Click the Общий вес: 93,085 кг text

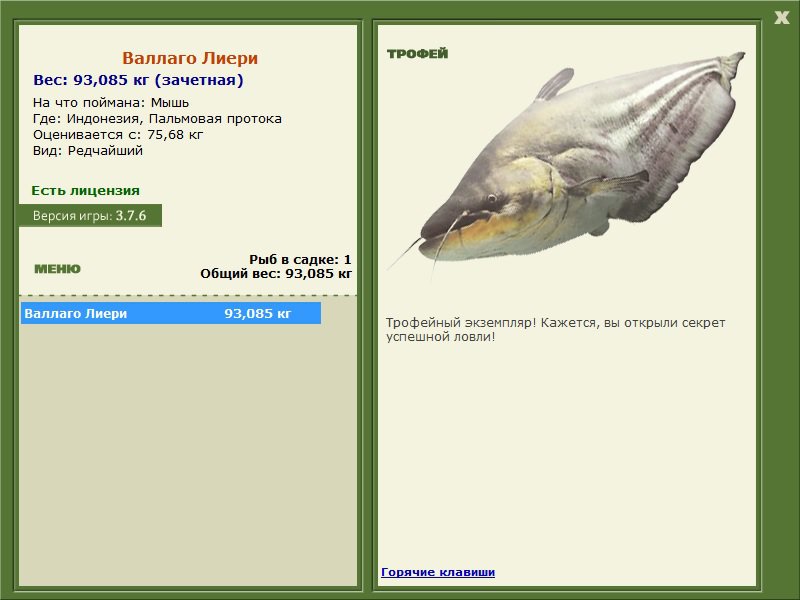[x=276, y=274]
